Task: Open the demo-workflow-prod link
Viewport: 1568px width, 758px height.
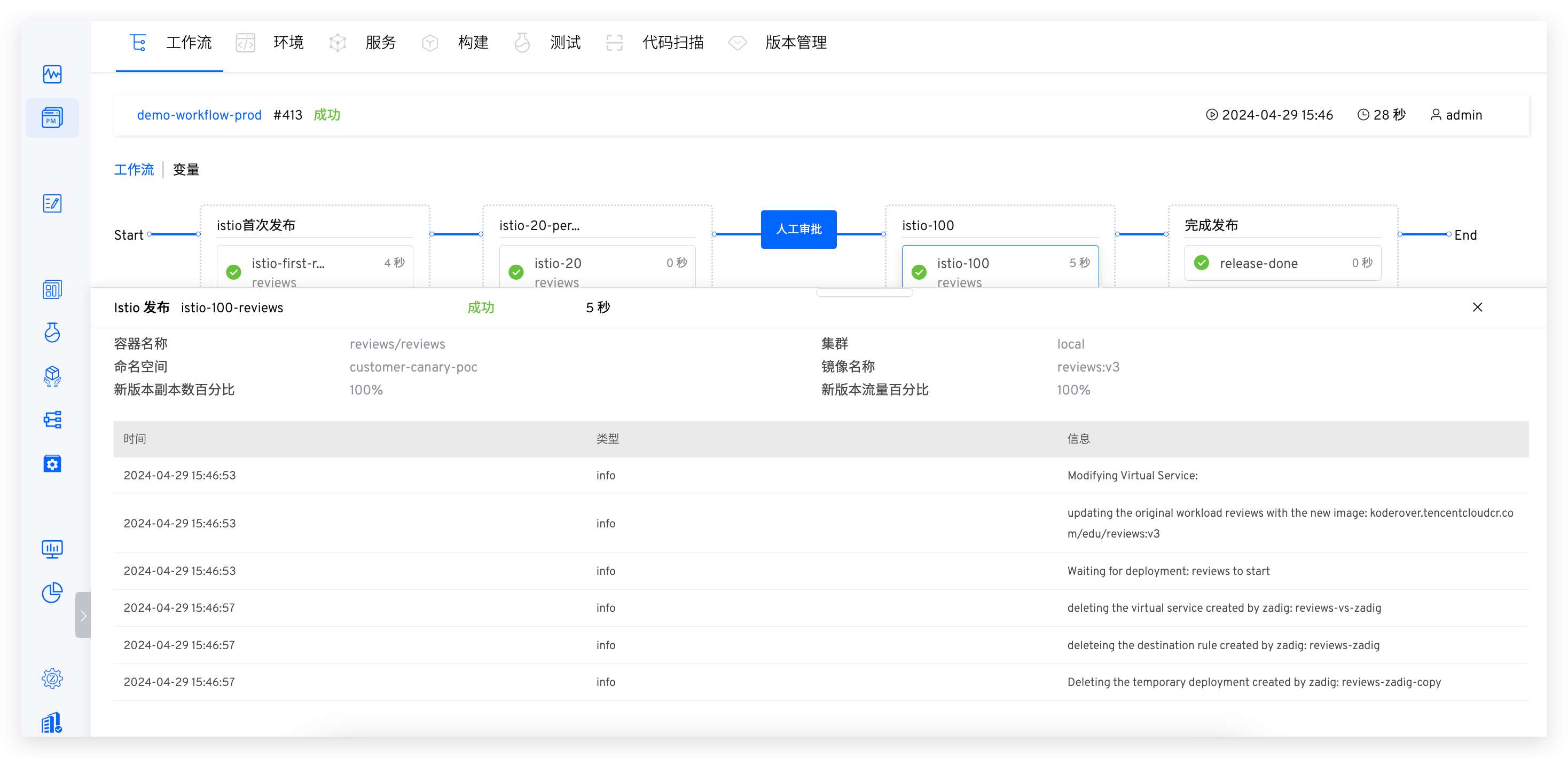Action: coord(199,115)
